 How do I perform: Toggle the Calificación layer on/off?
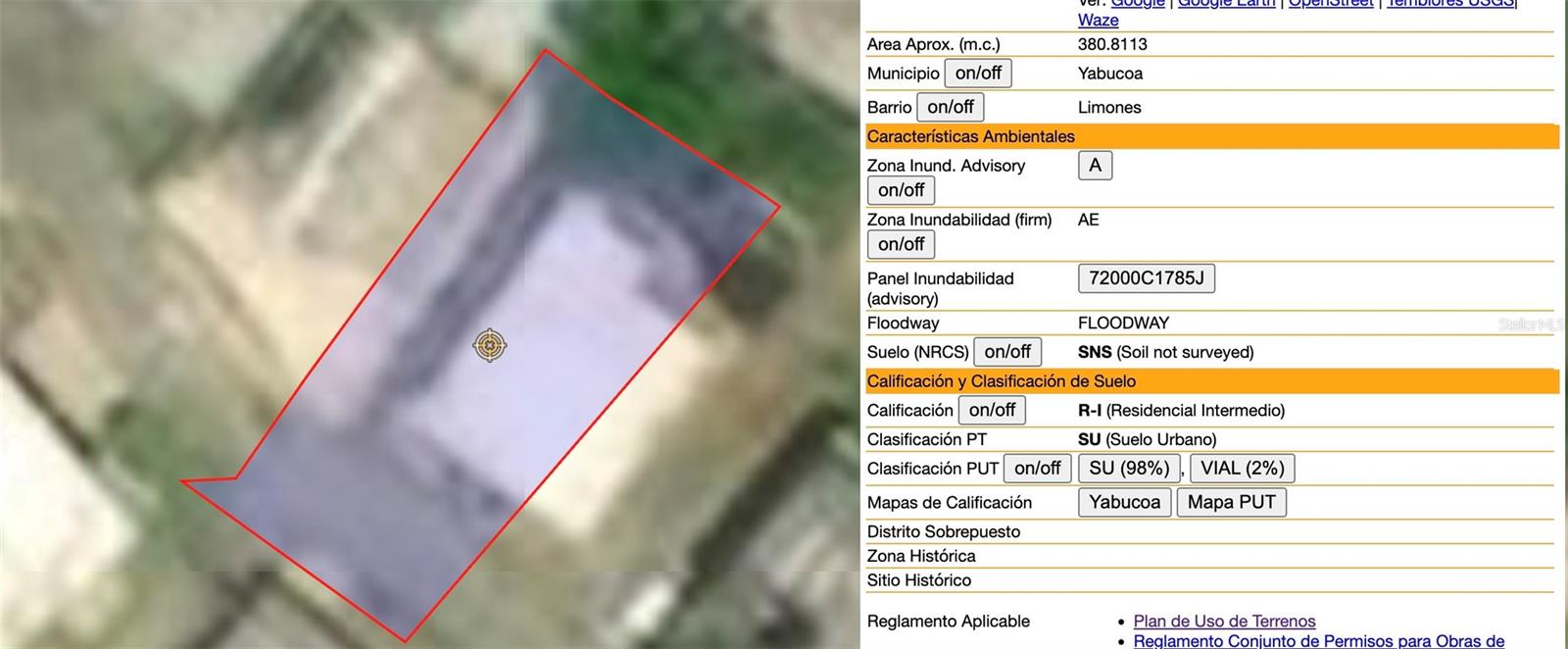992,411
